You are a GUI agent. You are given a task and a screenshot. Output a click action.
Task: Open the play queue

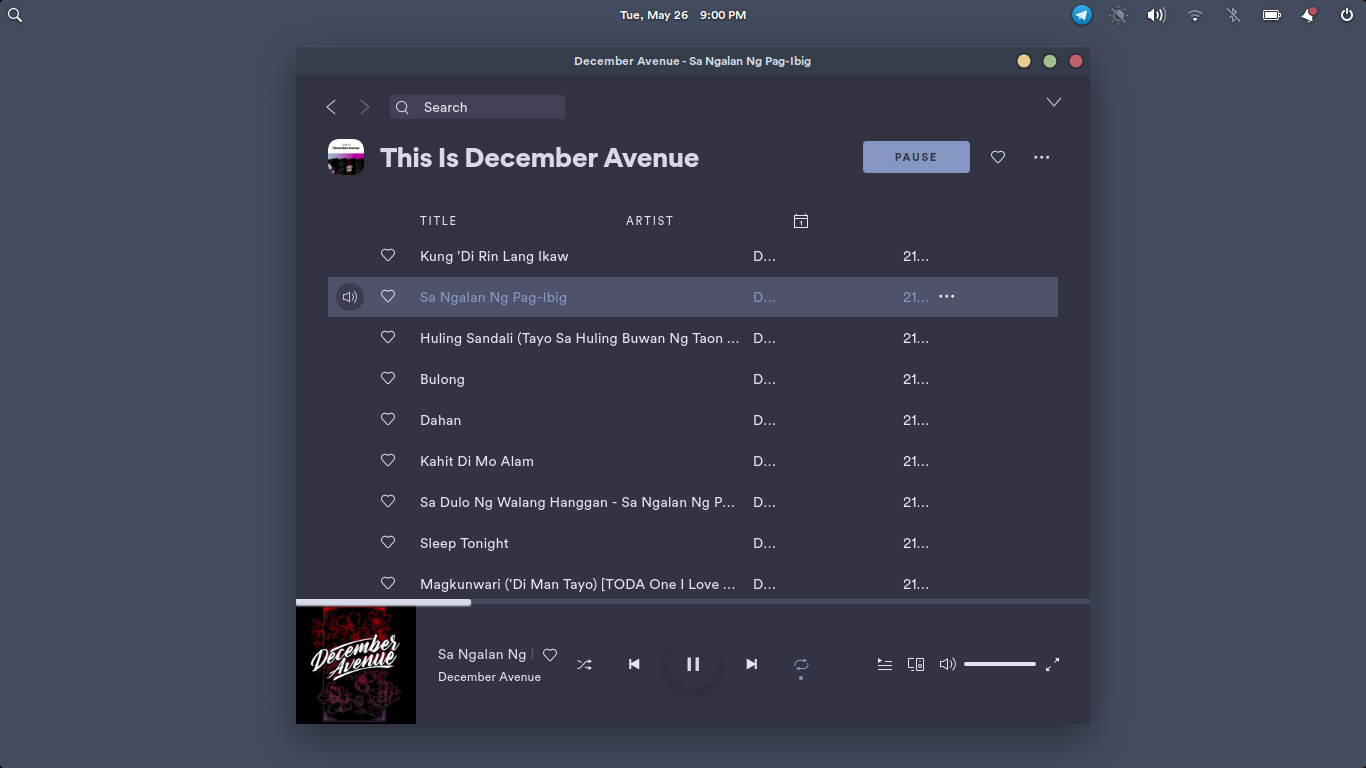pyautogui.click(x=885, y=664)
